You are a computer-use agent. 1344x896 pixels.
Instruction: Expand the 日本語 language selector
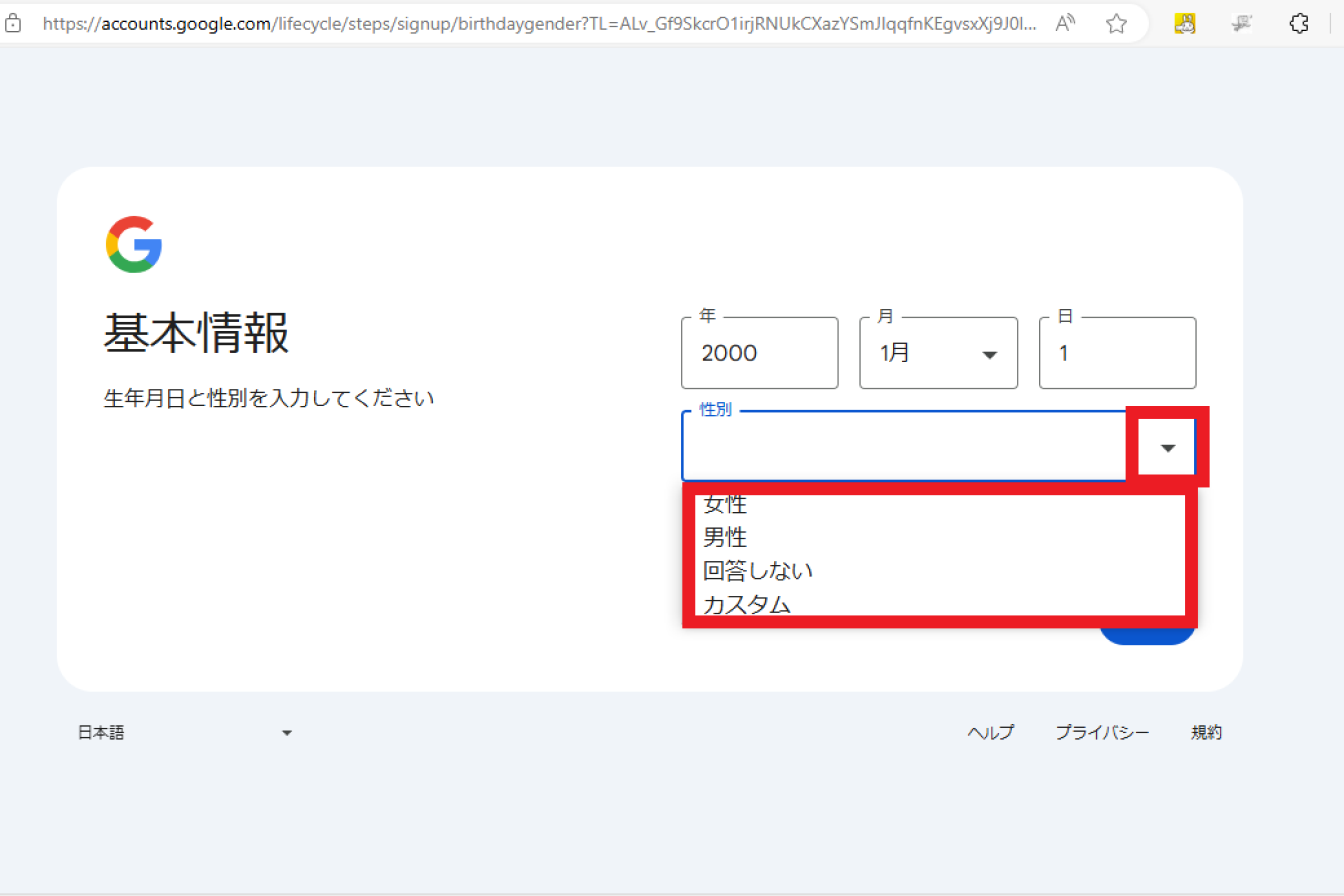(287, 732)
